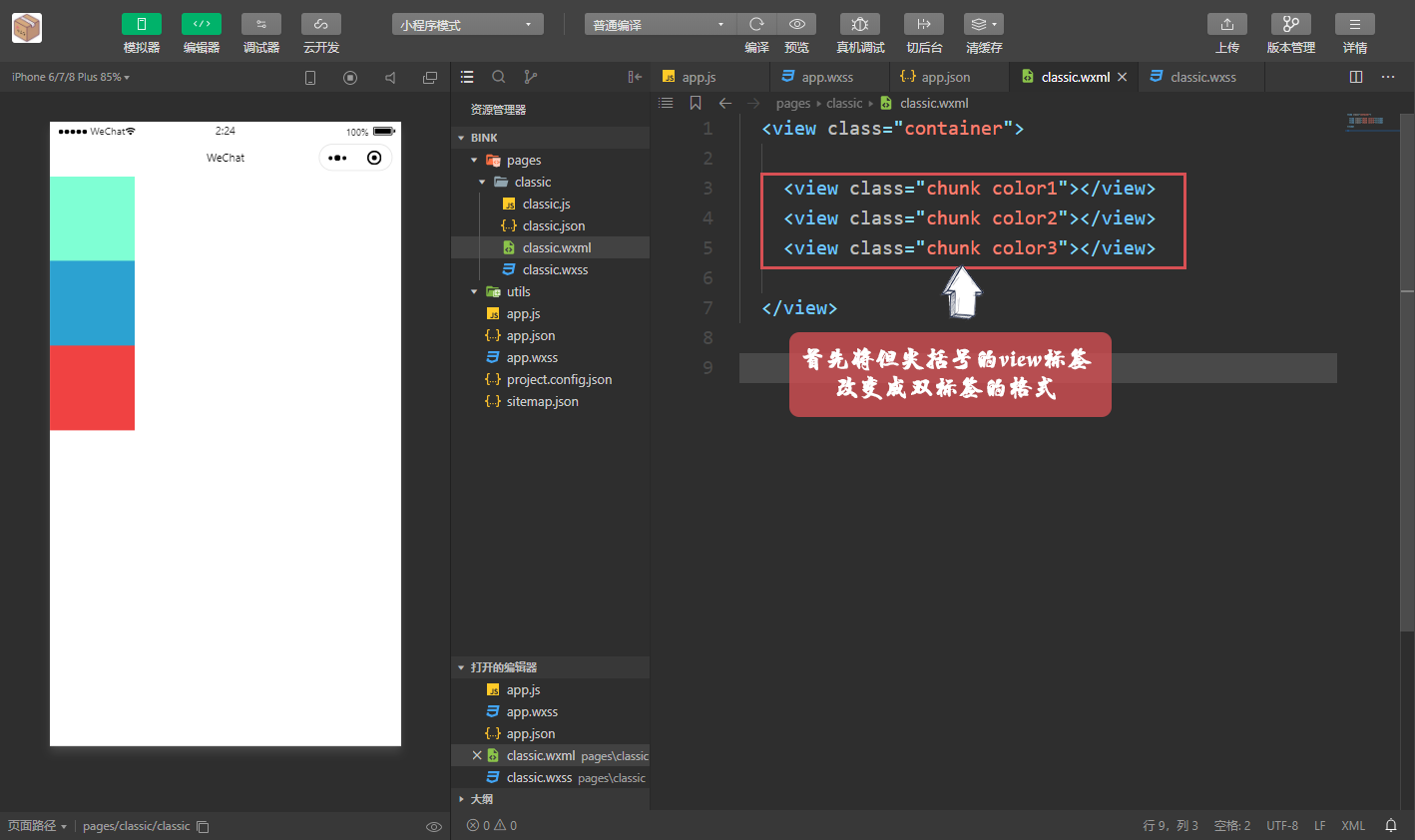Screen dimensions: 1415x840
Task: Click the simulator device rotate icon
Action: (x=310, y=77)
